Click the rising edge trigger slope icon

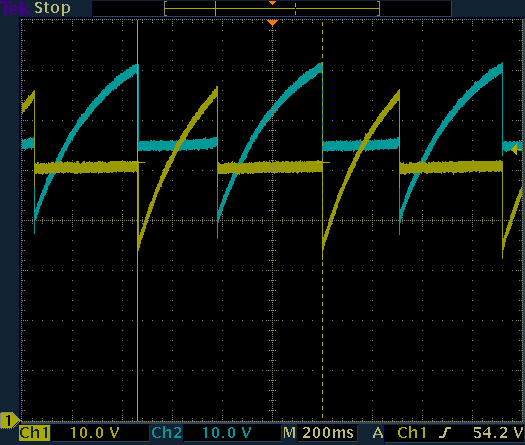(445, 433)
